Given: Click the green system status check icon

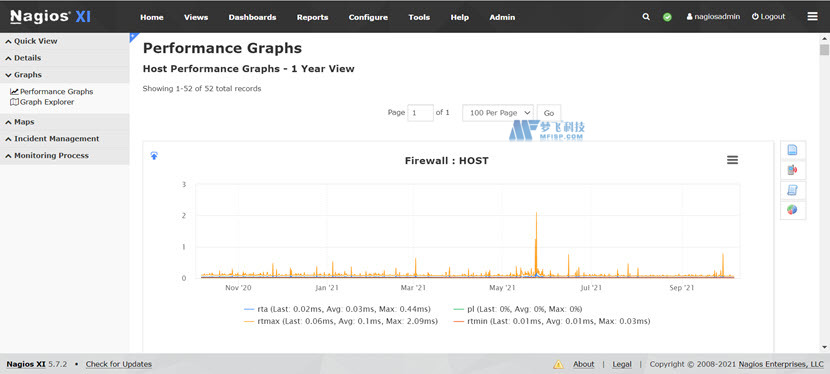Looking at the screenshot, I should (x=667, y=17).
